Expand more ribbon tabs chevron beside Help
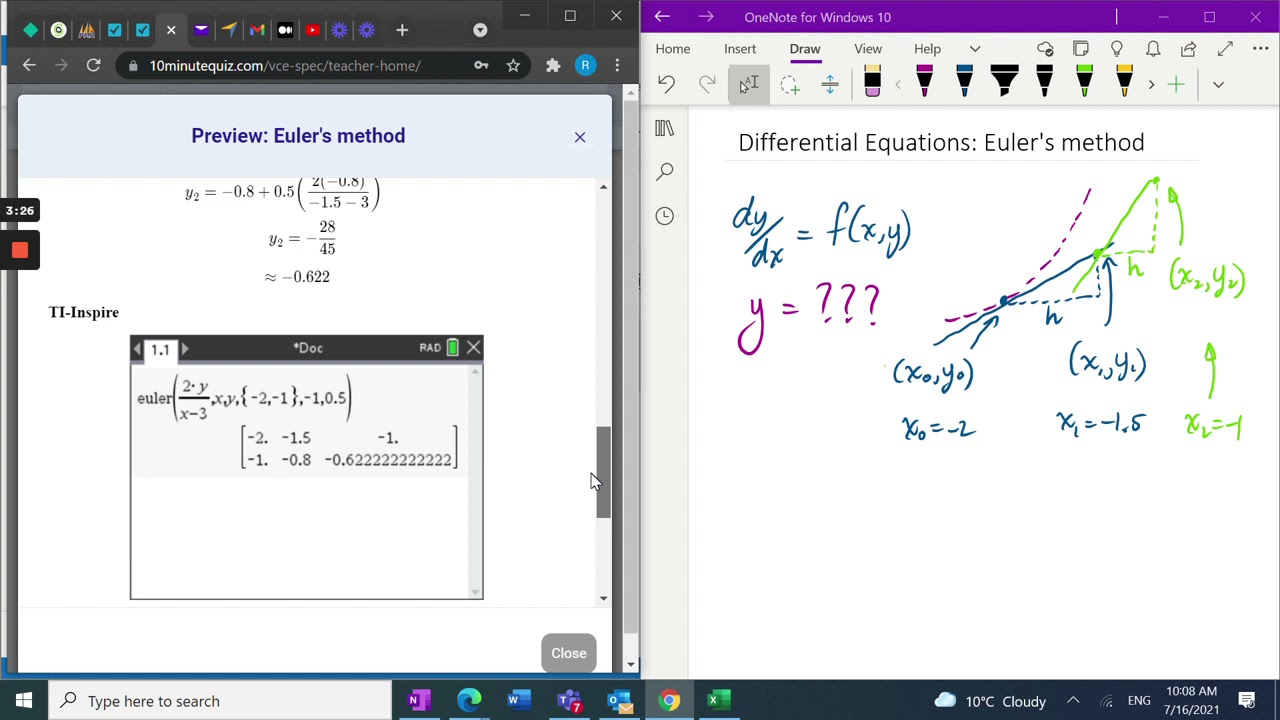The image size is (1280, 720). (x=975, y=49)
